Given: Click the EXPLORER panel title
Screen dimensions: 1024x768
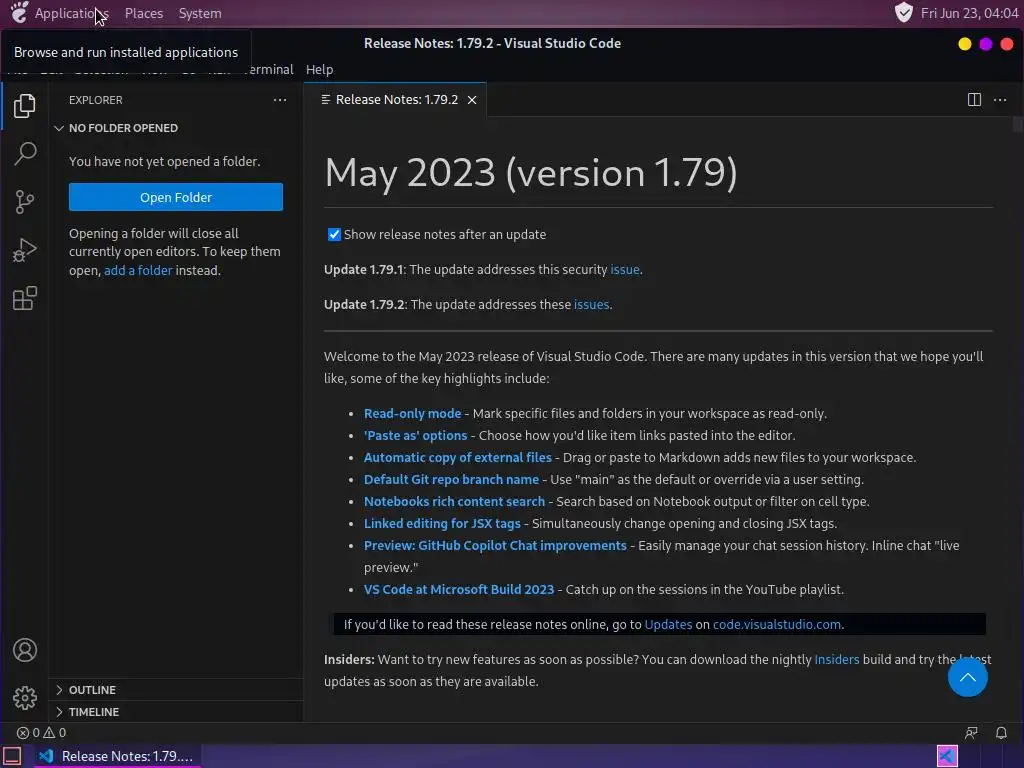Looking at the screenshot, I should point(95,100).
